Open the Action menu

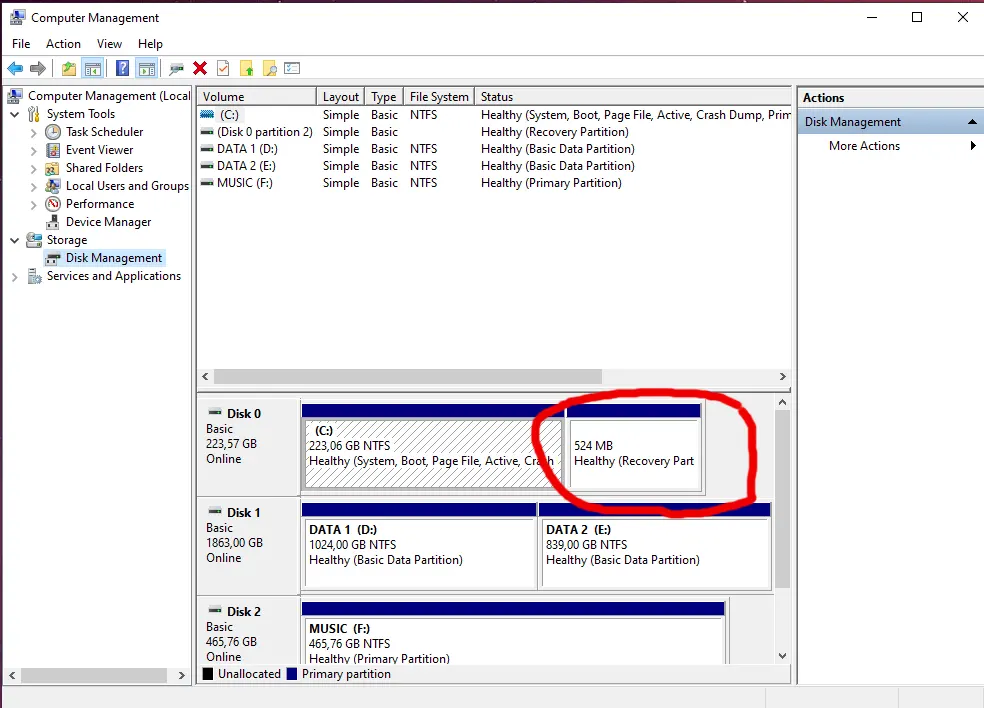(63, 44)
